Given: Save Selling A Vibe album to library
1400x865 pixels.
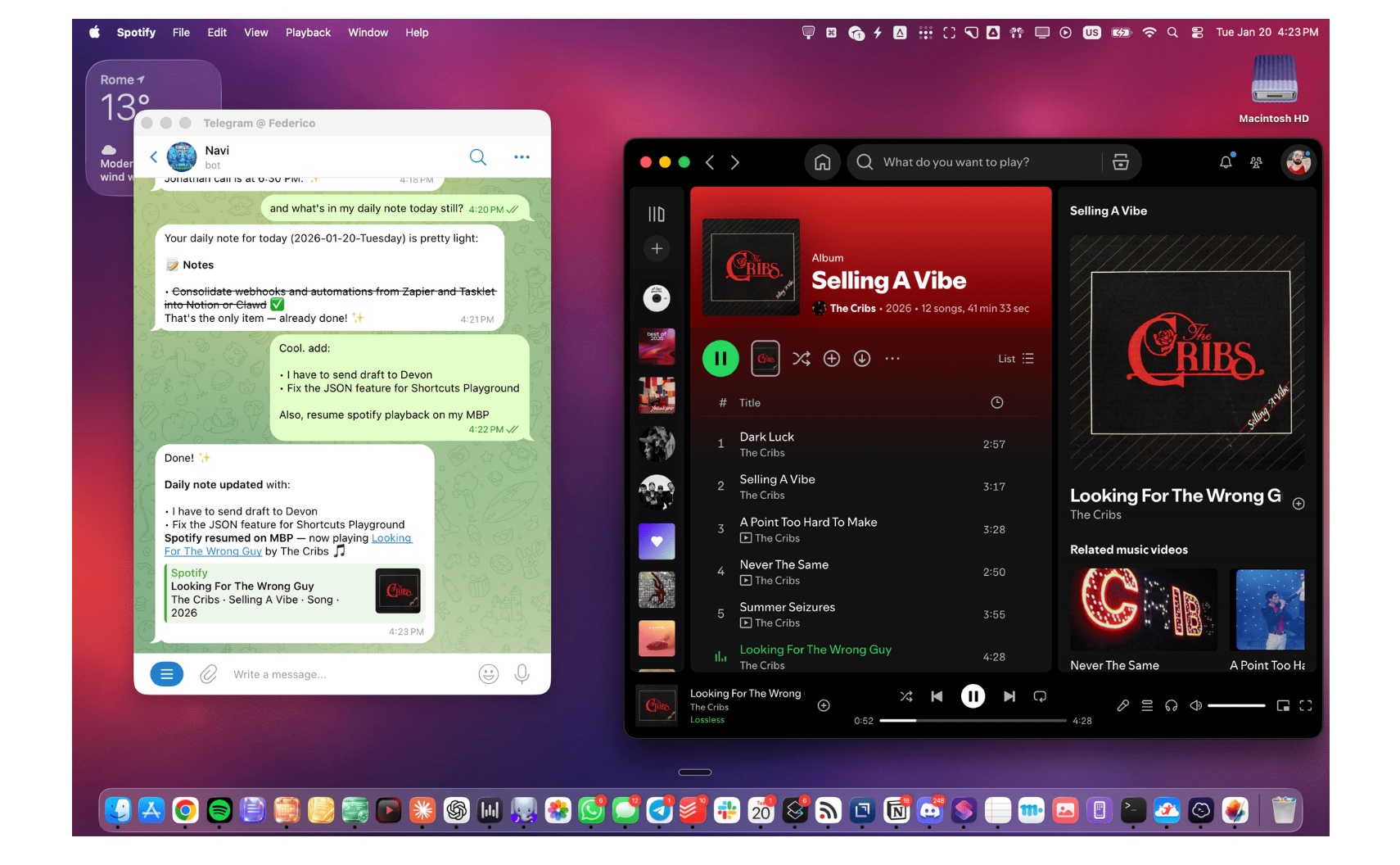Looking at the screenshot, I should [x=832, y=359].
